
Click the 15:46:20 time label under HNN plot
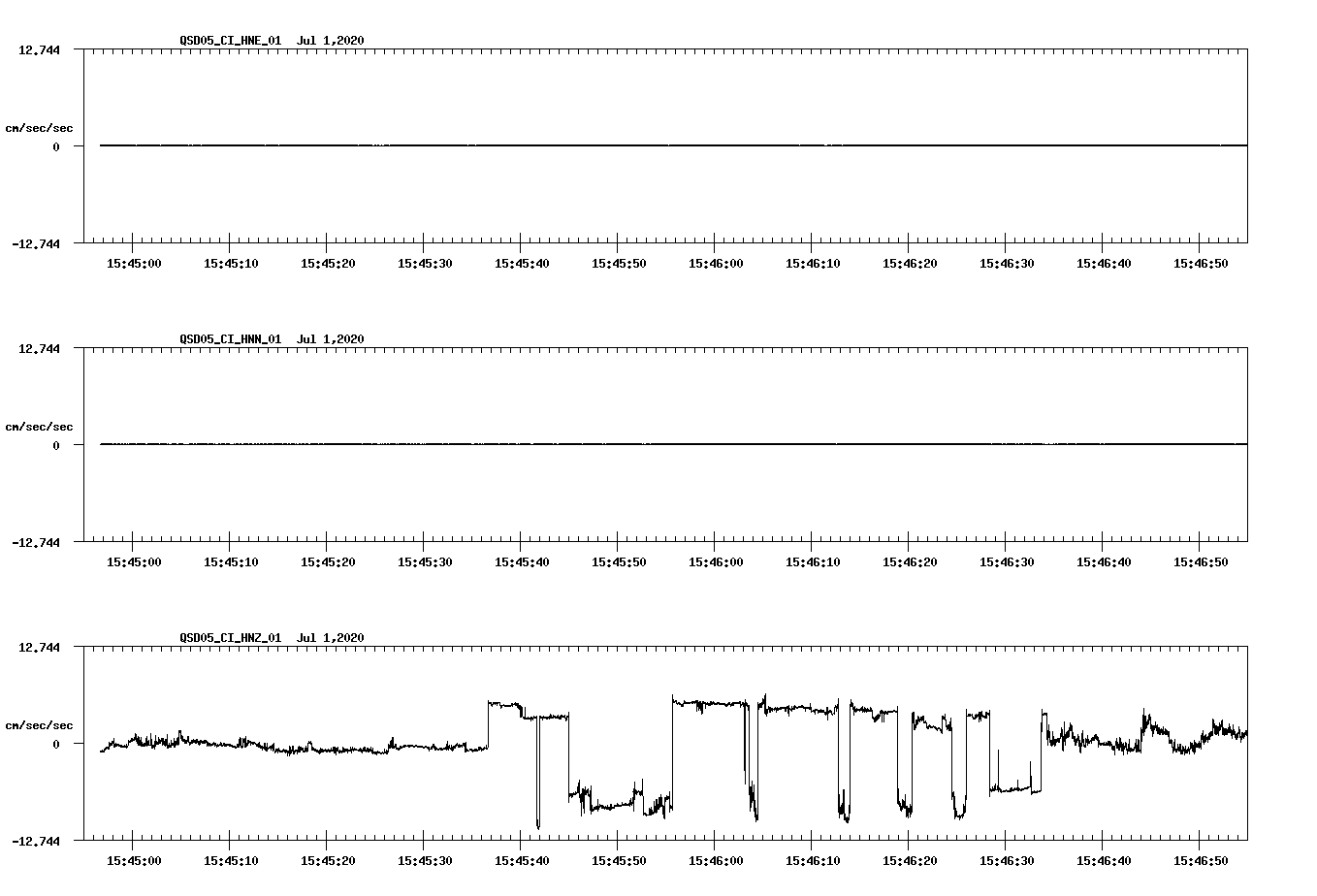coord(910,562)
